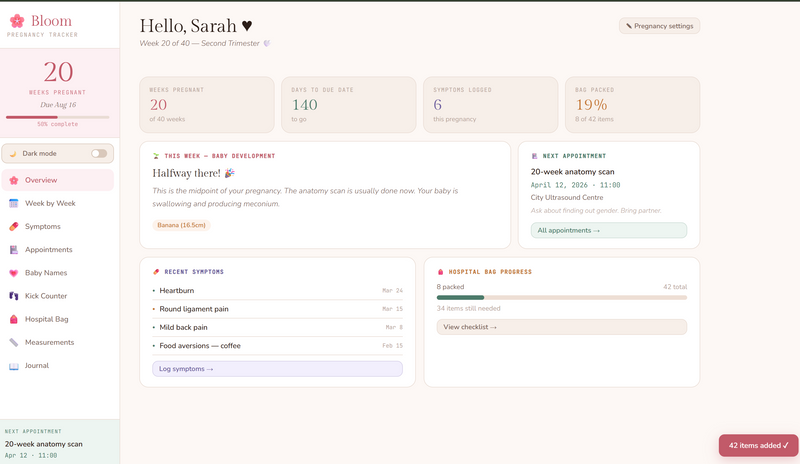Go to Week by Week page
Image resolution: width=800 pixels, height=464 pixels.
coord(58,203)
